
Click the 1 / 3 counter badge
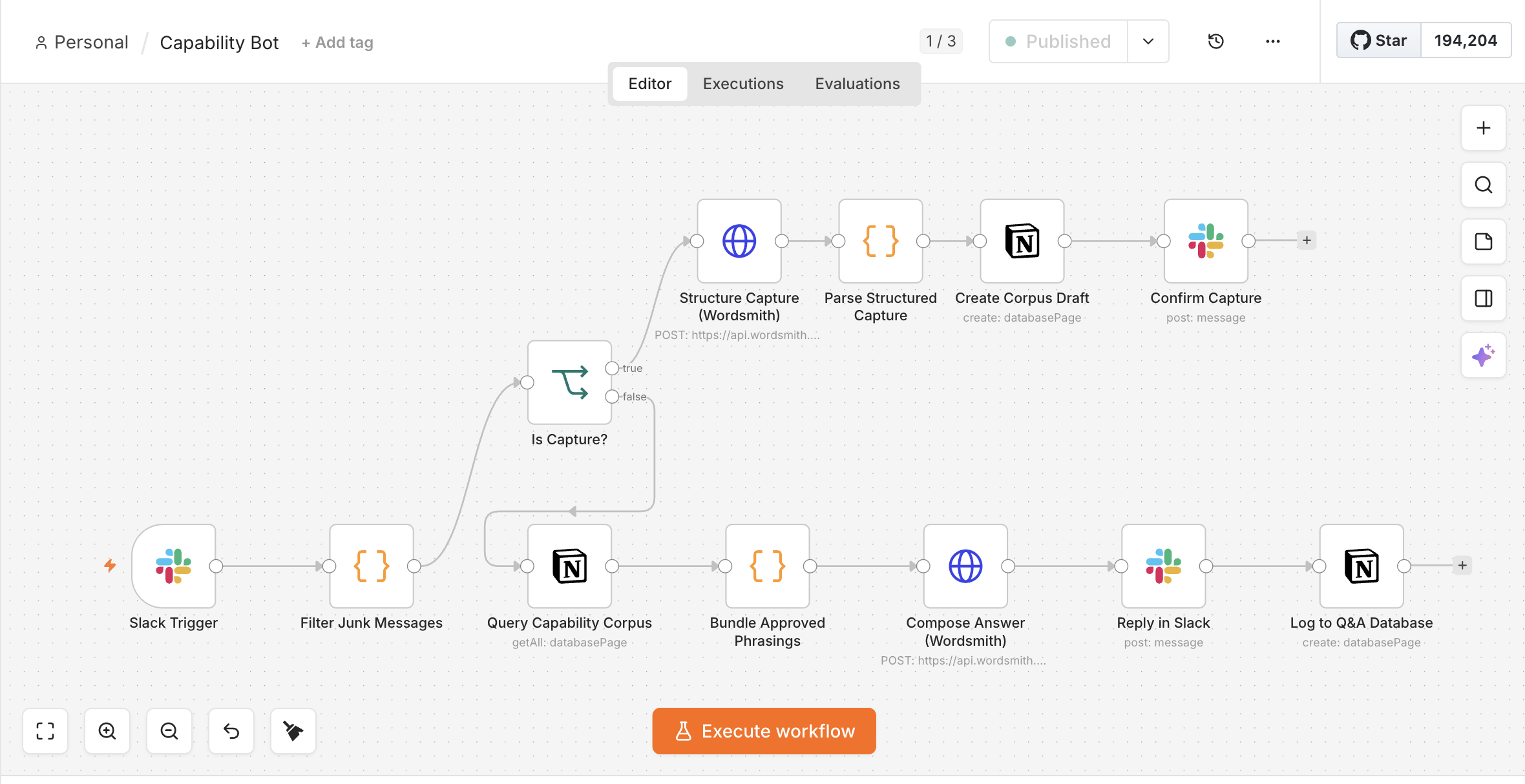[941, 41]
